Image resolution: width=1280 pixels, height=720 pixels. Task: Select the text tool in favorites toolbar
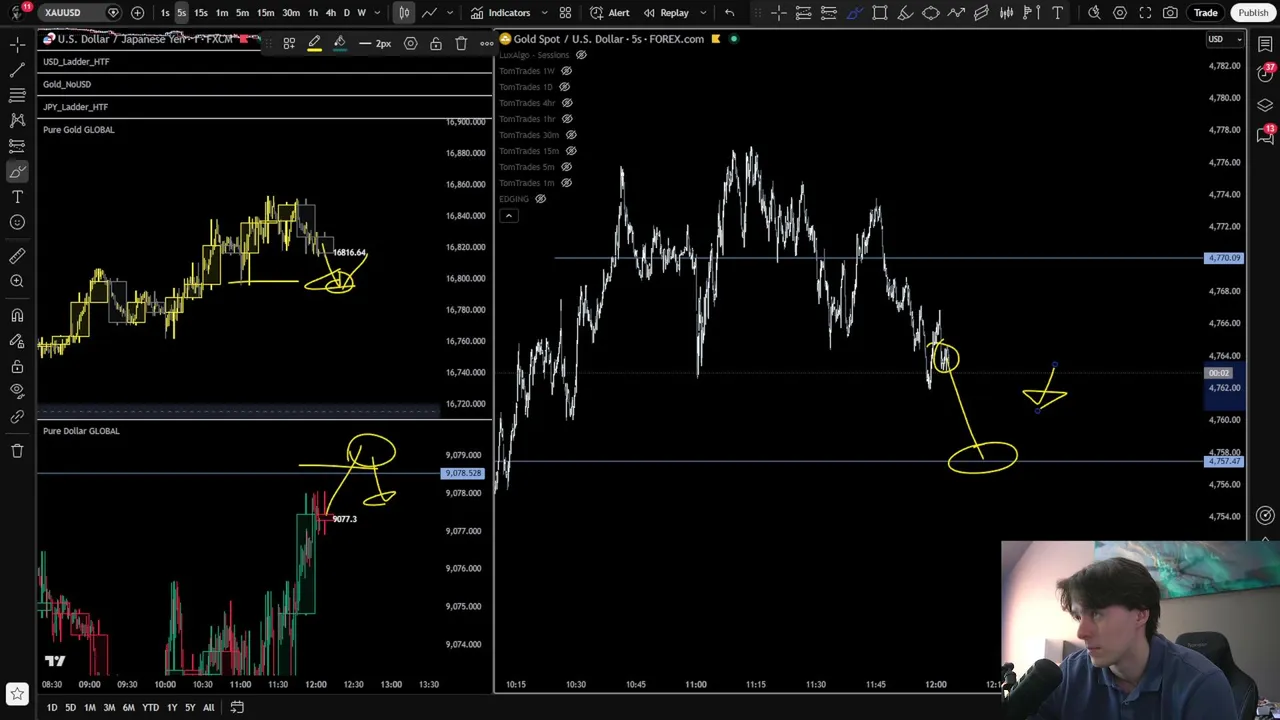pyautogui.click(x=1057, y=12)
